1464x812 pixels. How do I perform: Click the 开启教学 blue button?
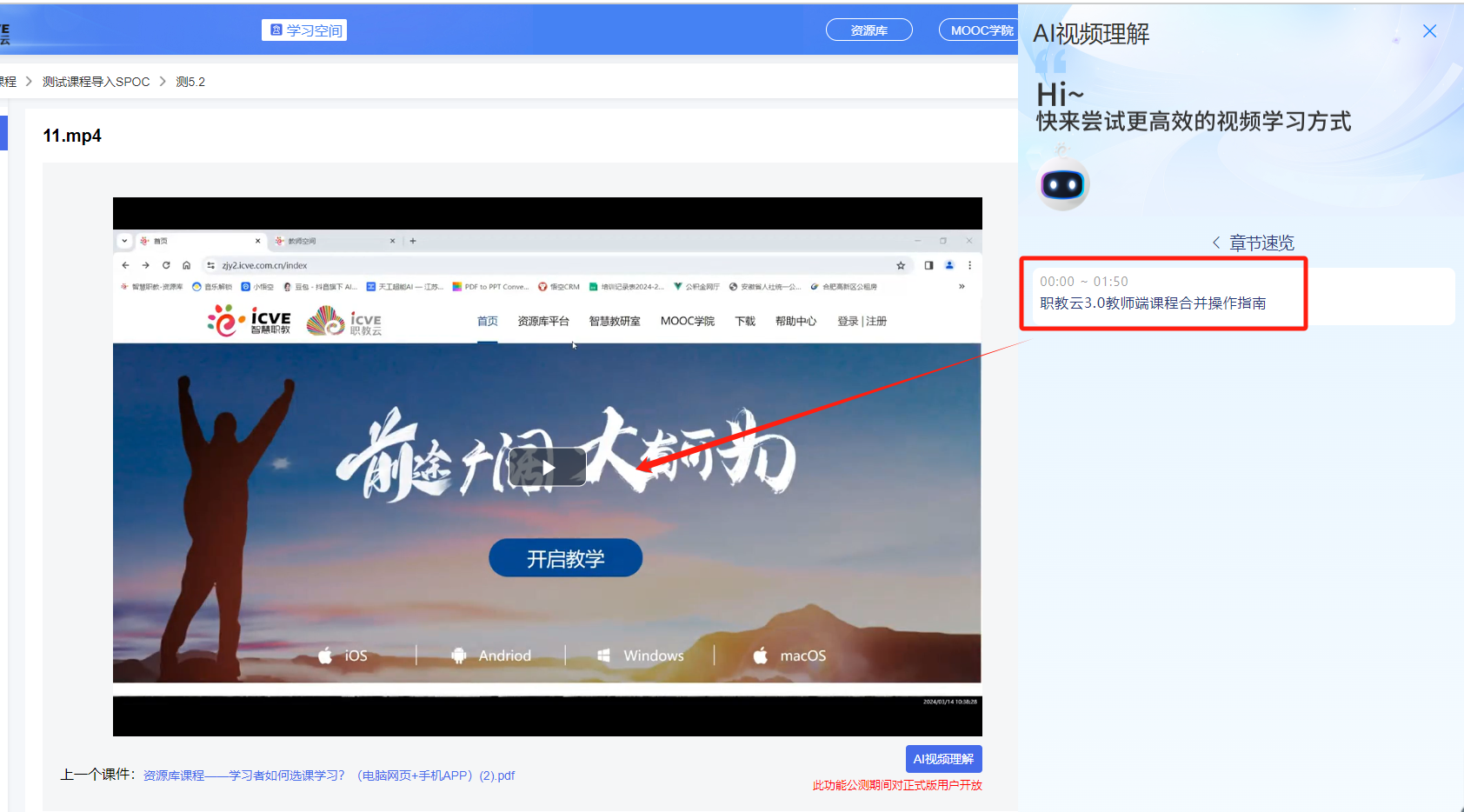pyautogui.click(x=565, y=557)
